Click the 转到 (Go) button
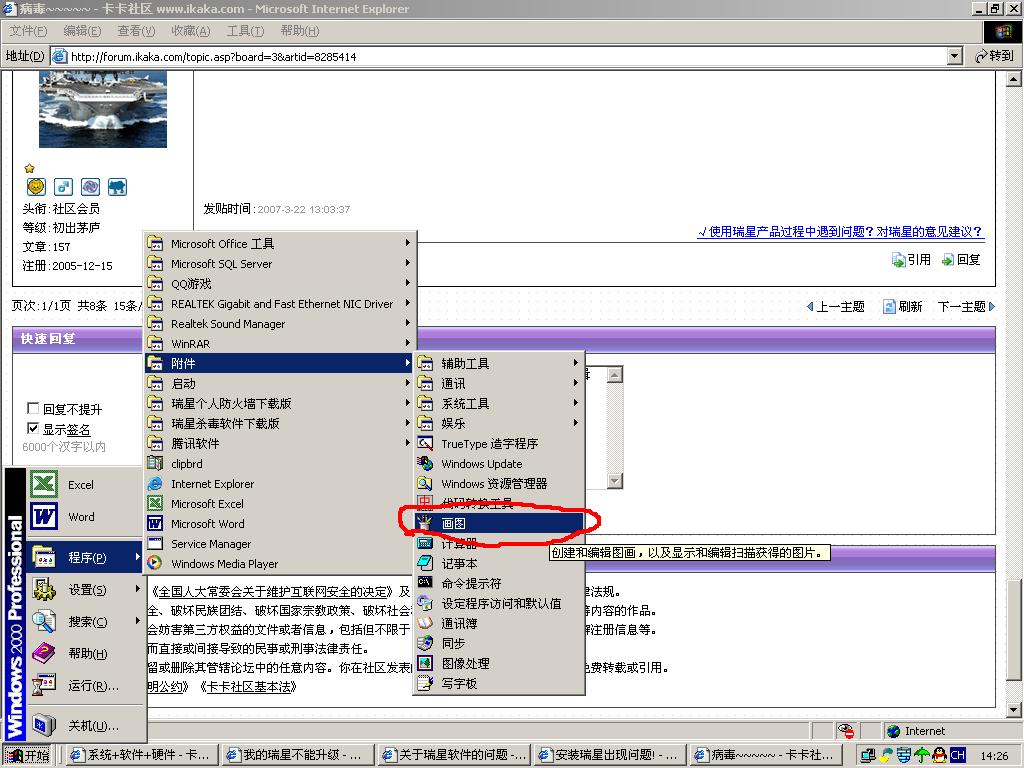 point(994,56)
